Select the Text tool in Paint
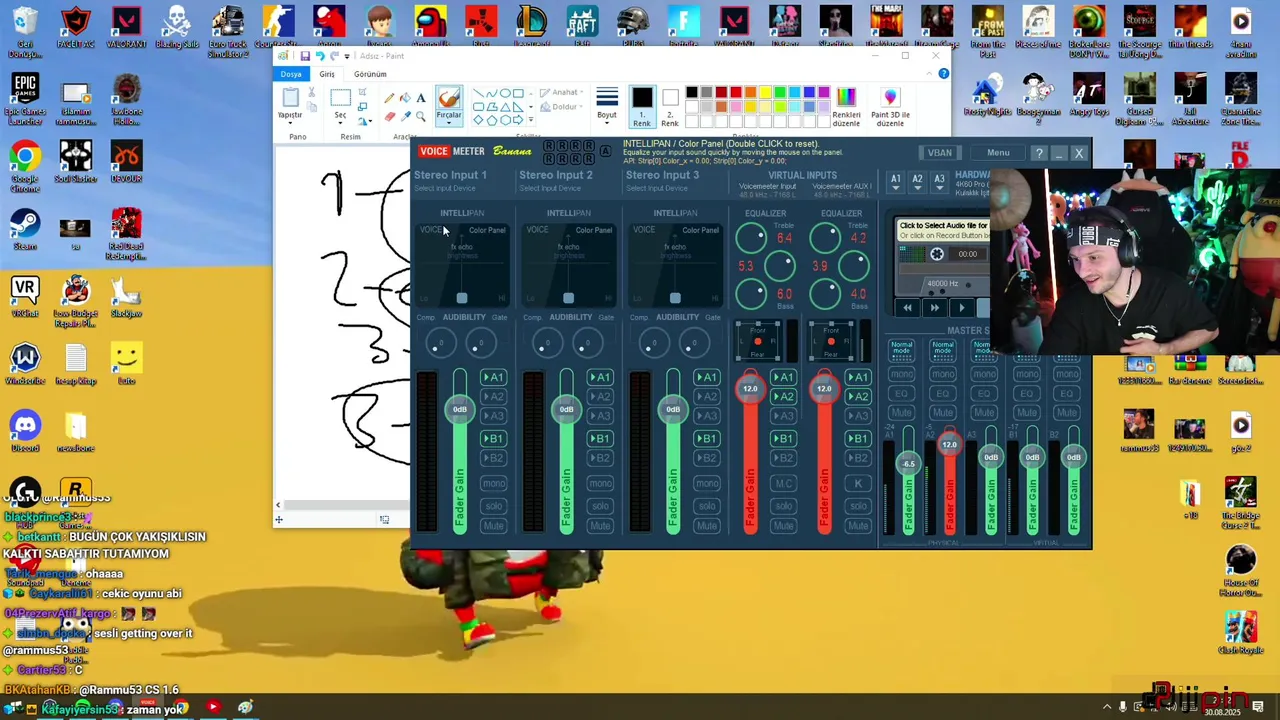Screen dimensions: 1280x720 tap(421, 98)
